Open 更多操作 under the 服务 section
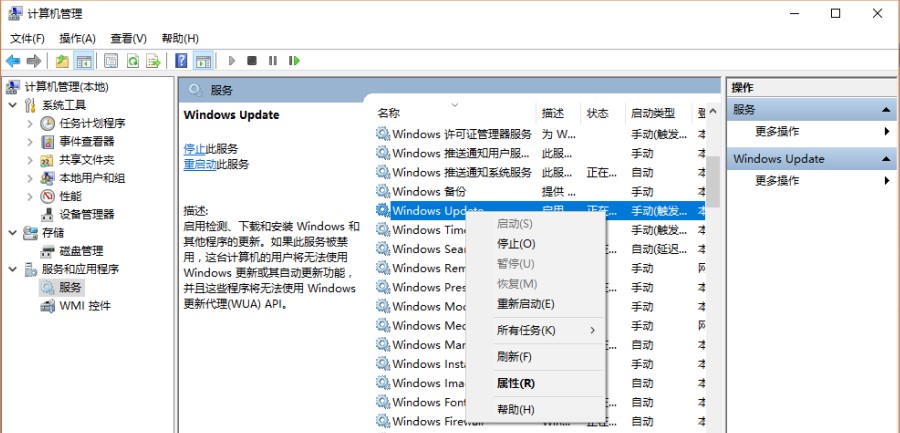The width and height of the screenshot is (900, 433). pos(777,132)
